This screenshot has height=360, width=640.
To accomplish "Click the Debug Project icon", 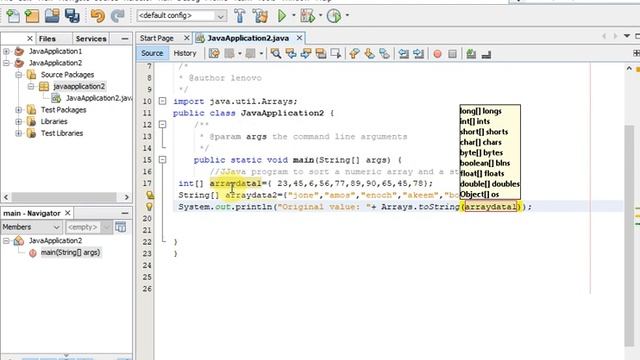I will [307, 16].
